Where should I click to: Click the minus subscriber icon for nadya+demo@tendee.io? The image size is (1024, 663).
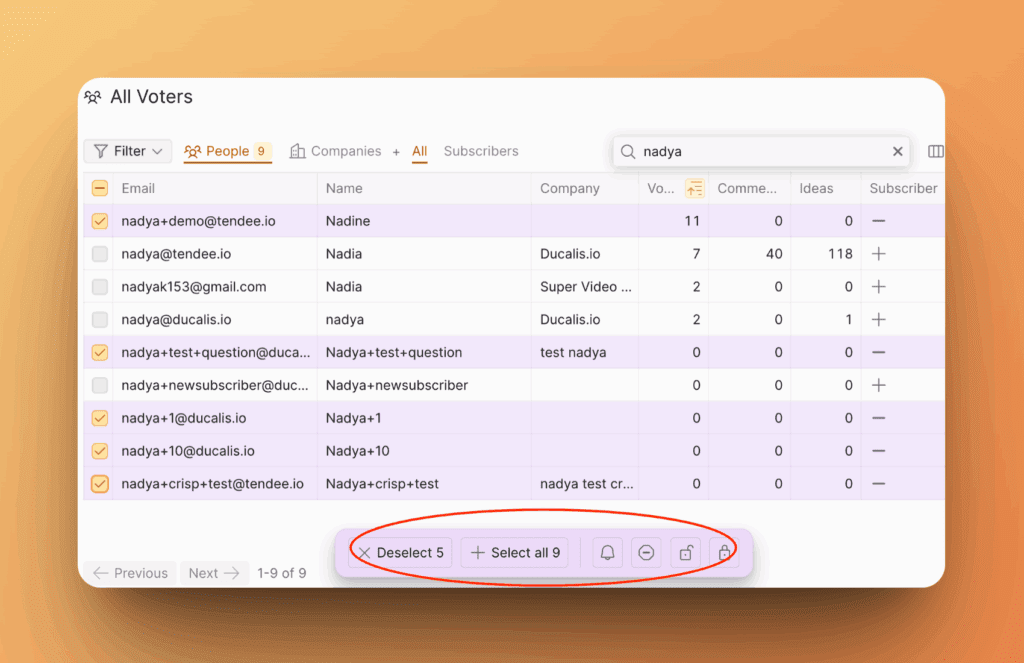pyautogui.click(x=878, y=221)
